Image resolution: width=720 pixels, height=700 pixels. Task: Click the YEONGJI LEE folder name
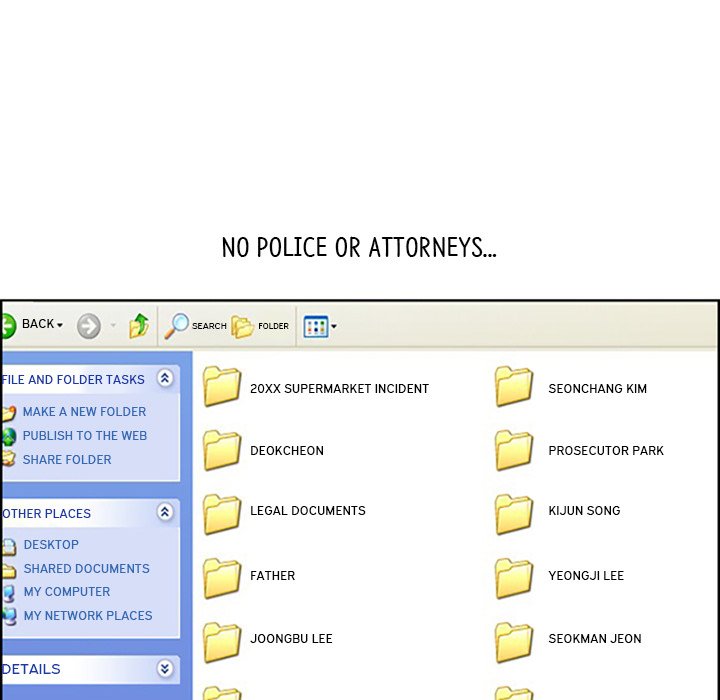click(x=586, y=576)
